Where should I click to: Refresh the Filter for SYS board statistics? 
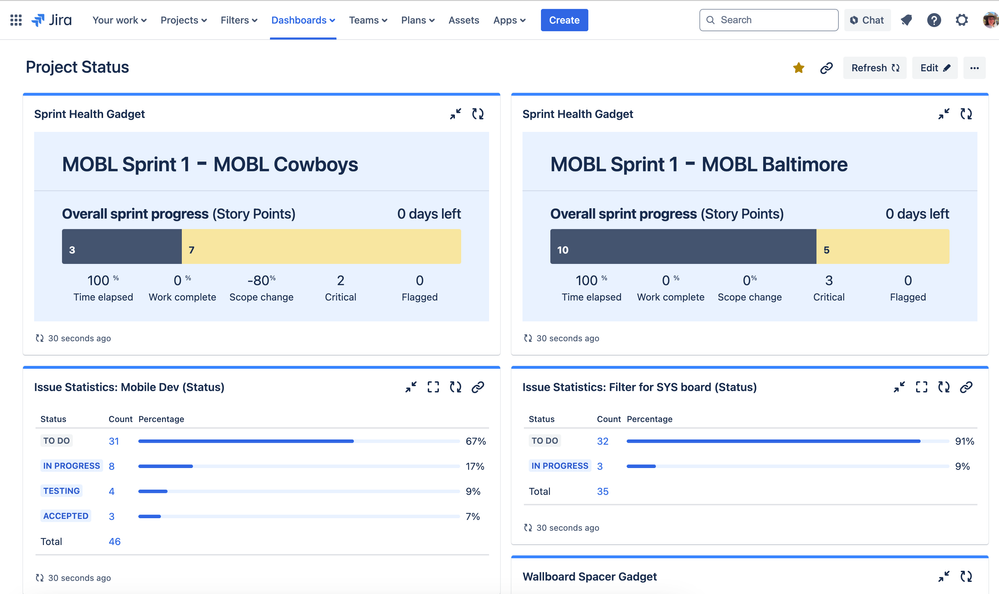(943, 387)
